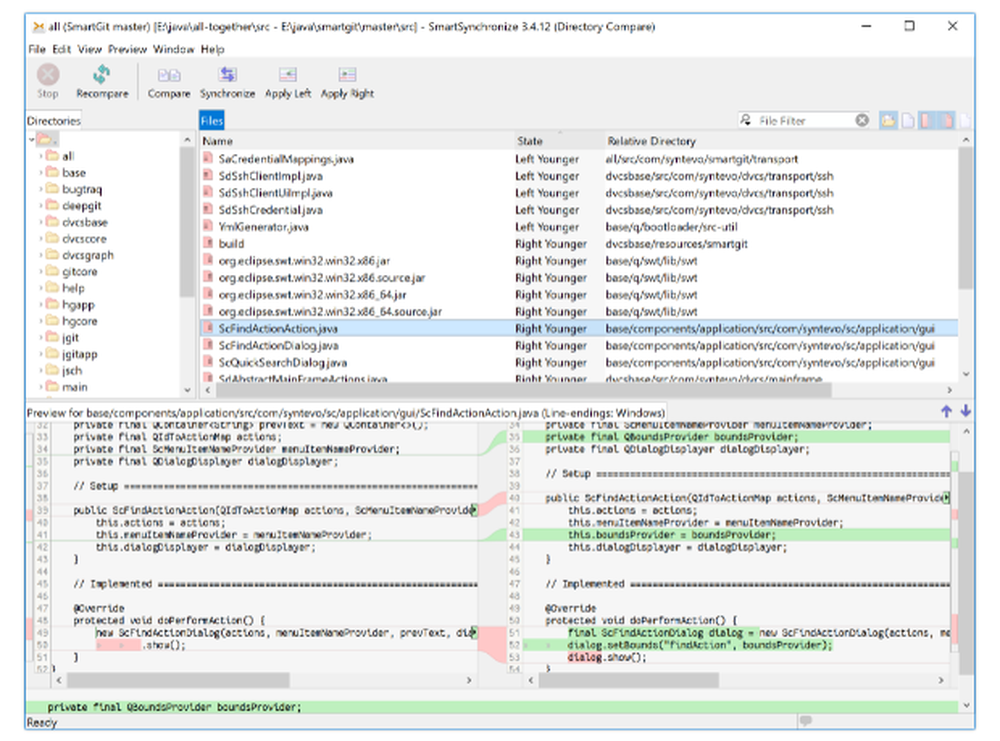Toggle the plain white page filter button

908,120
